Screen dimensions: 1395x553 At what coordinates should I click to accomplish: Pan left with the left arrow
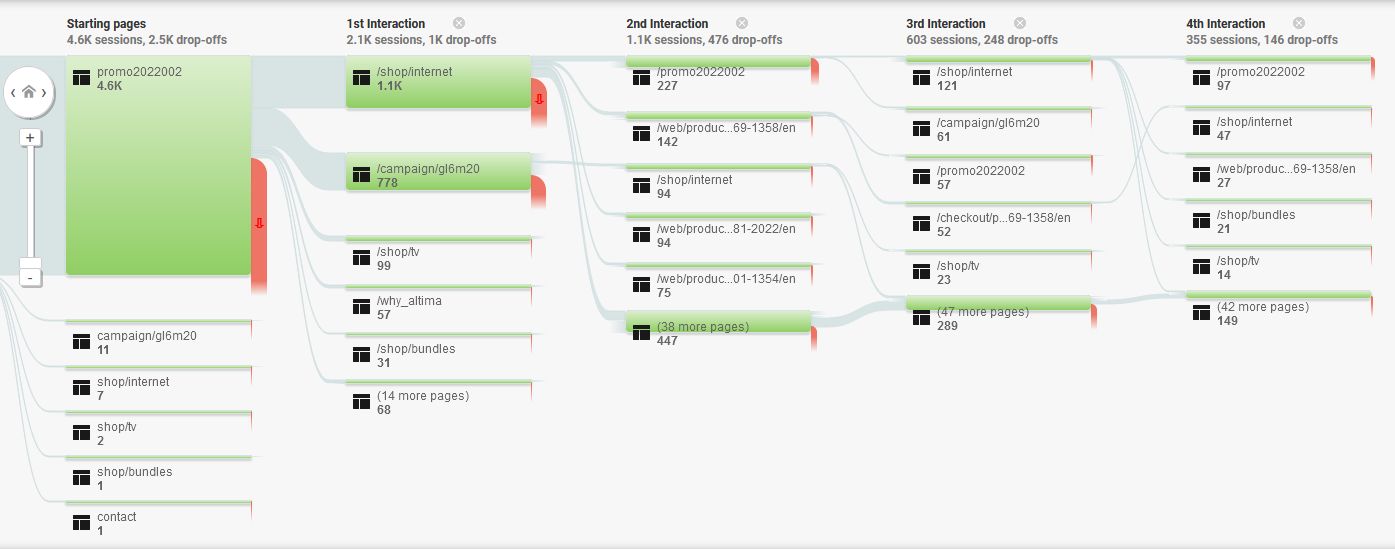point(12,92)
